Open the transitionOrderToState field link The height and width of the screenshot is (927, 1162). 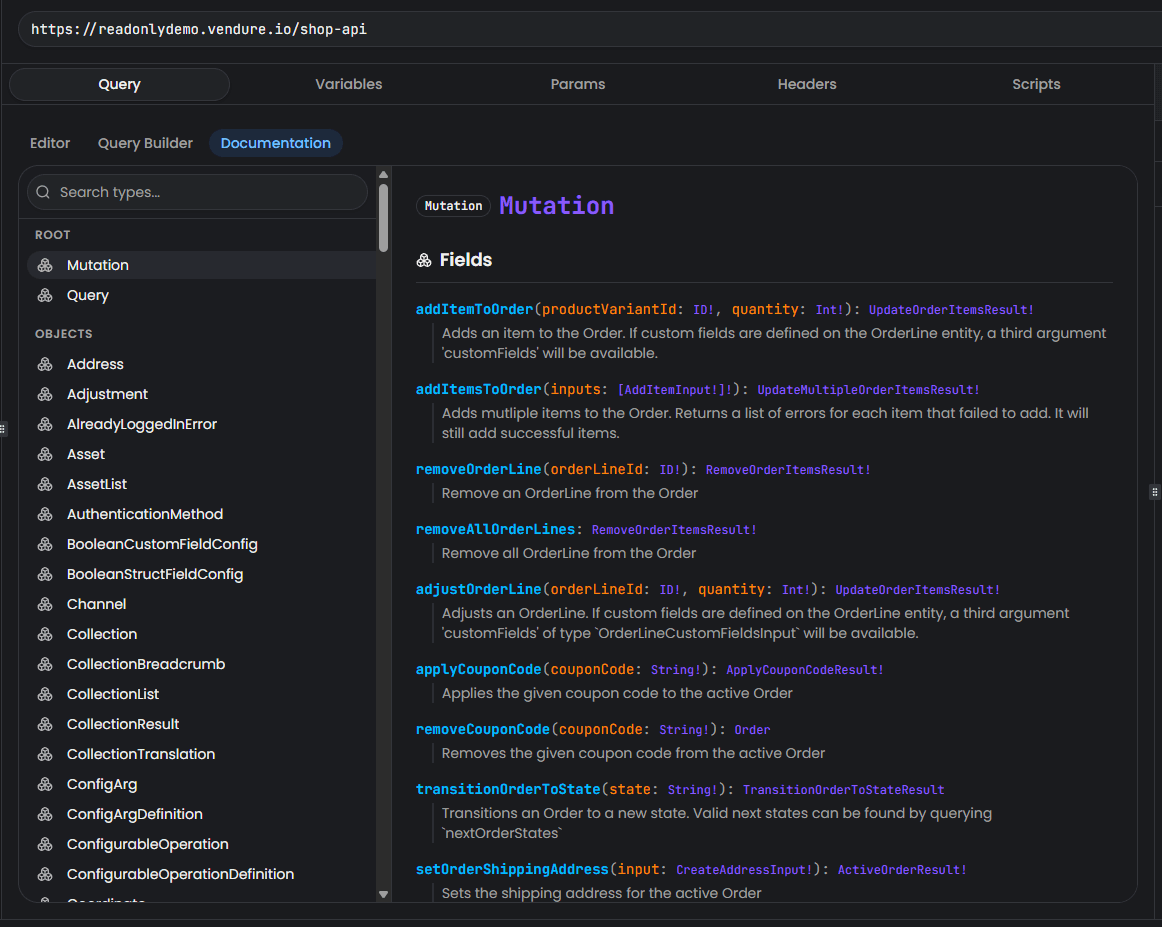coord(508,790)
